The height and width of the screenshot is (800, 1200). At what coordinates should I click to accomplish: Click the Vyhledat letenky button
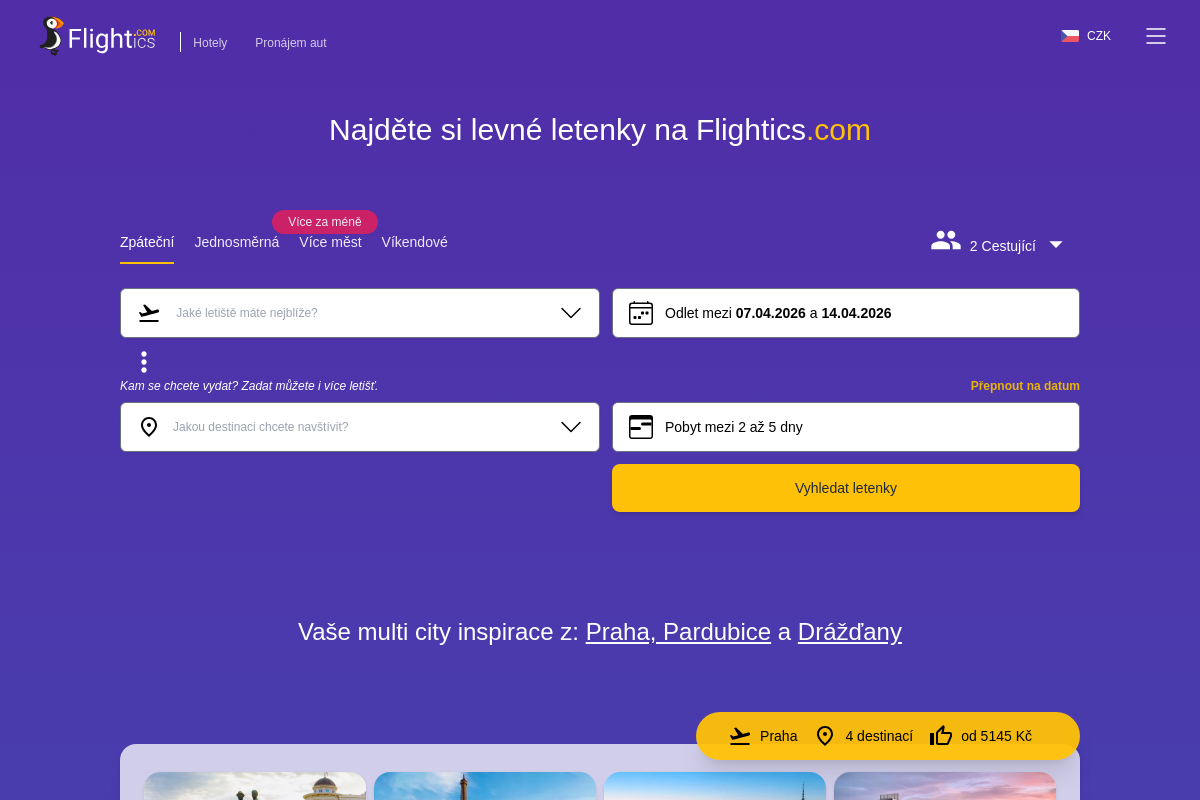845,488
